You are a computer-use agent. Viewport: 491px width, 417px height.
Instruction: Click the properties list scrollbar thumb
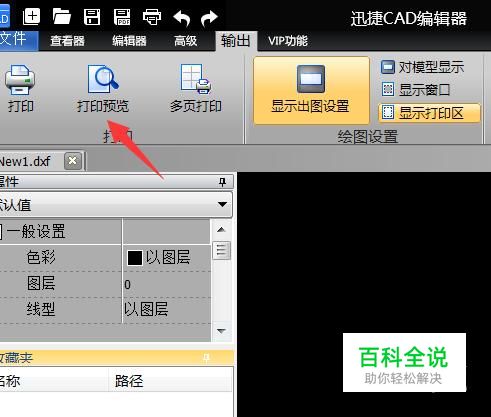click(x=221, y=250)
